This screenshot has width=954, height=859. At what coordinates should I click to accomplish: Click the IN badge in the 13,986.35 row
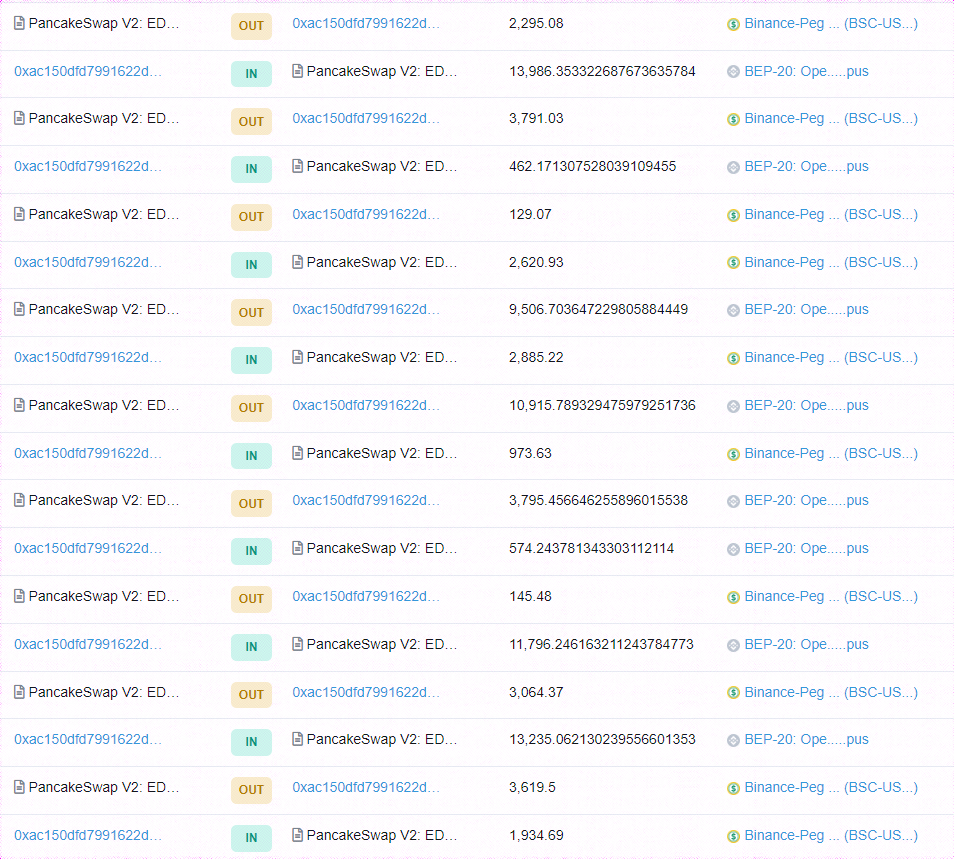coord(251,74)
